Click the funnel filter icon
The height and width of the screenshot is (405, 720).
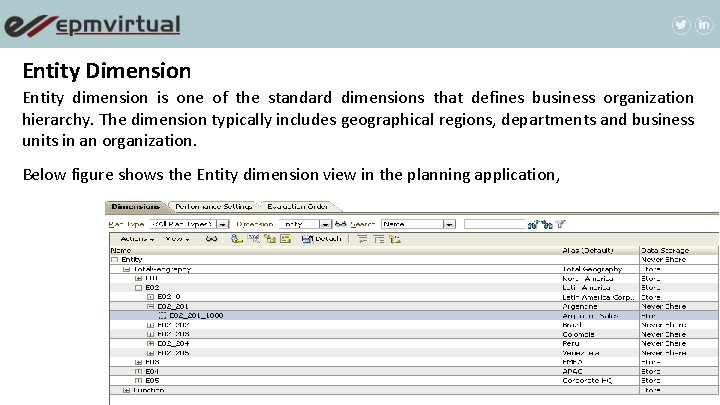560,224
